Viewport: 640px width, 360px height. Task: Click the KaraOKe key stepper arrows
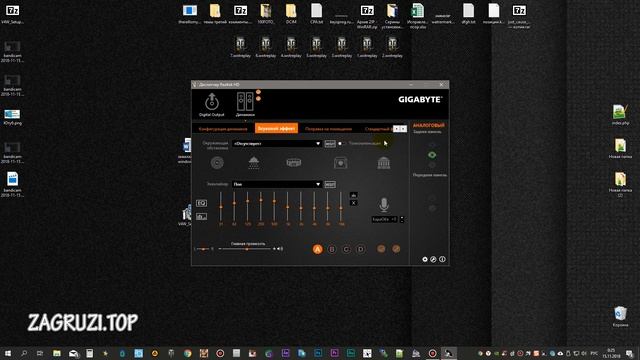tap(402, 219)
